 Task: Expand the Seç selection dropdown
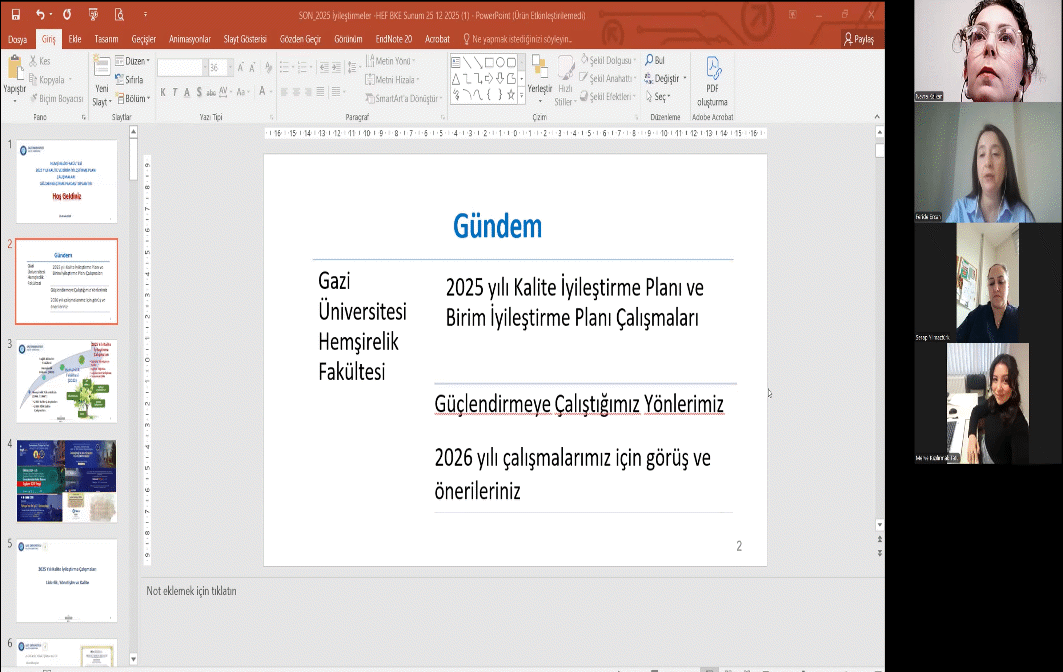660,97
